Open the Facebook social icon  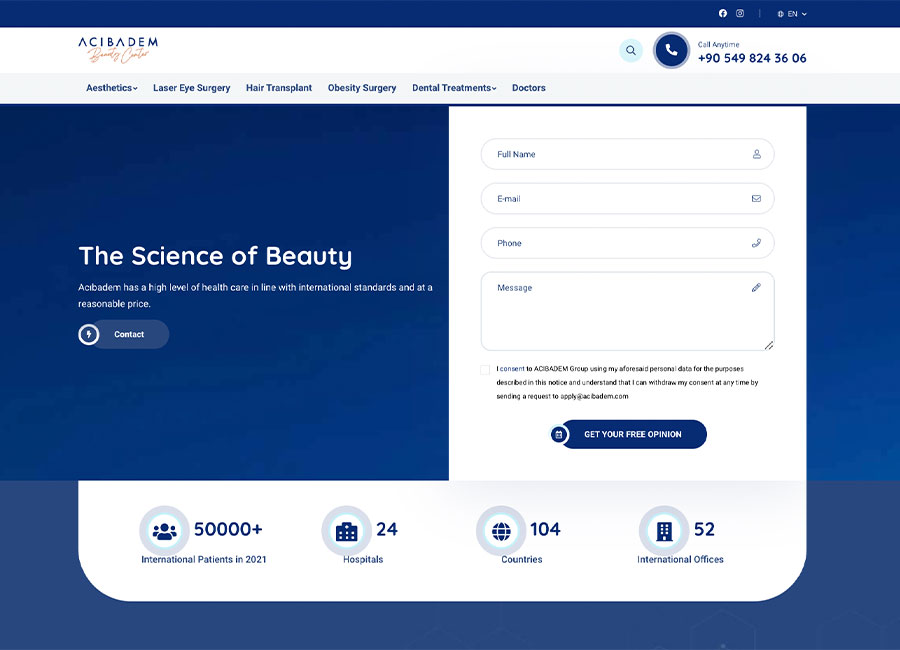723,13
